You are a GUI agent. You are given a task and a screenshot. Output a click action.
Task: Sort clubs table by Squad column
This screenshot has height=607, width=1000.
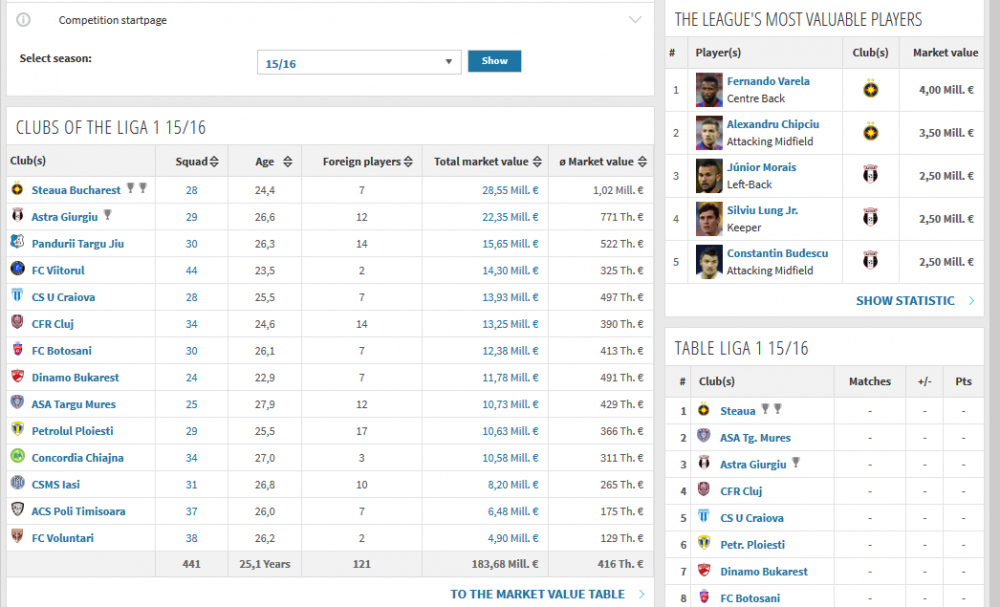214,162
